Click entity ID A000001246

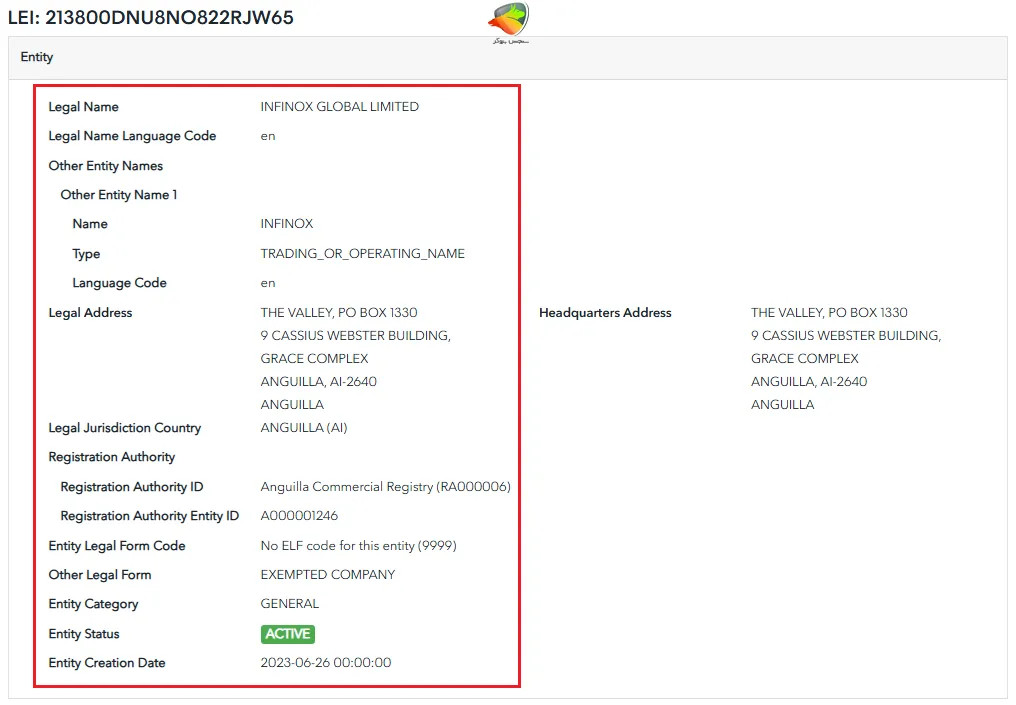[x=299, y=516]
